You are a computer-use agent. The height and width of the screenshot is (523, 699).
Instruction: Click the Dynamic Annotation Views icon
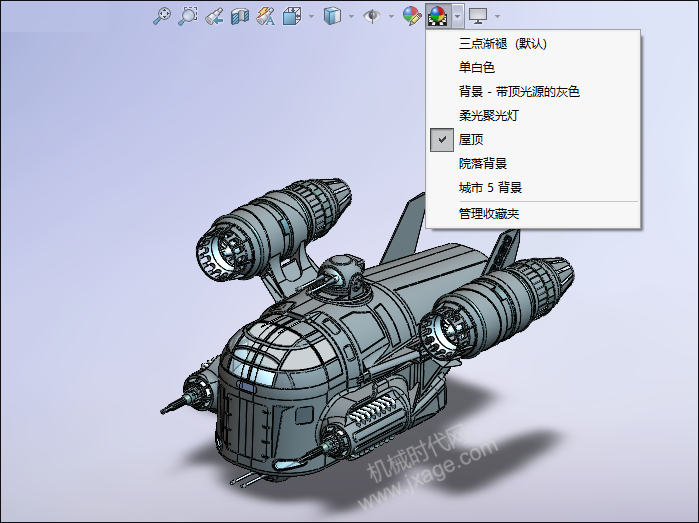pyautogui.click(x=266, y=16)
